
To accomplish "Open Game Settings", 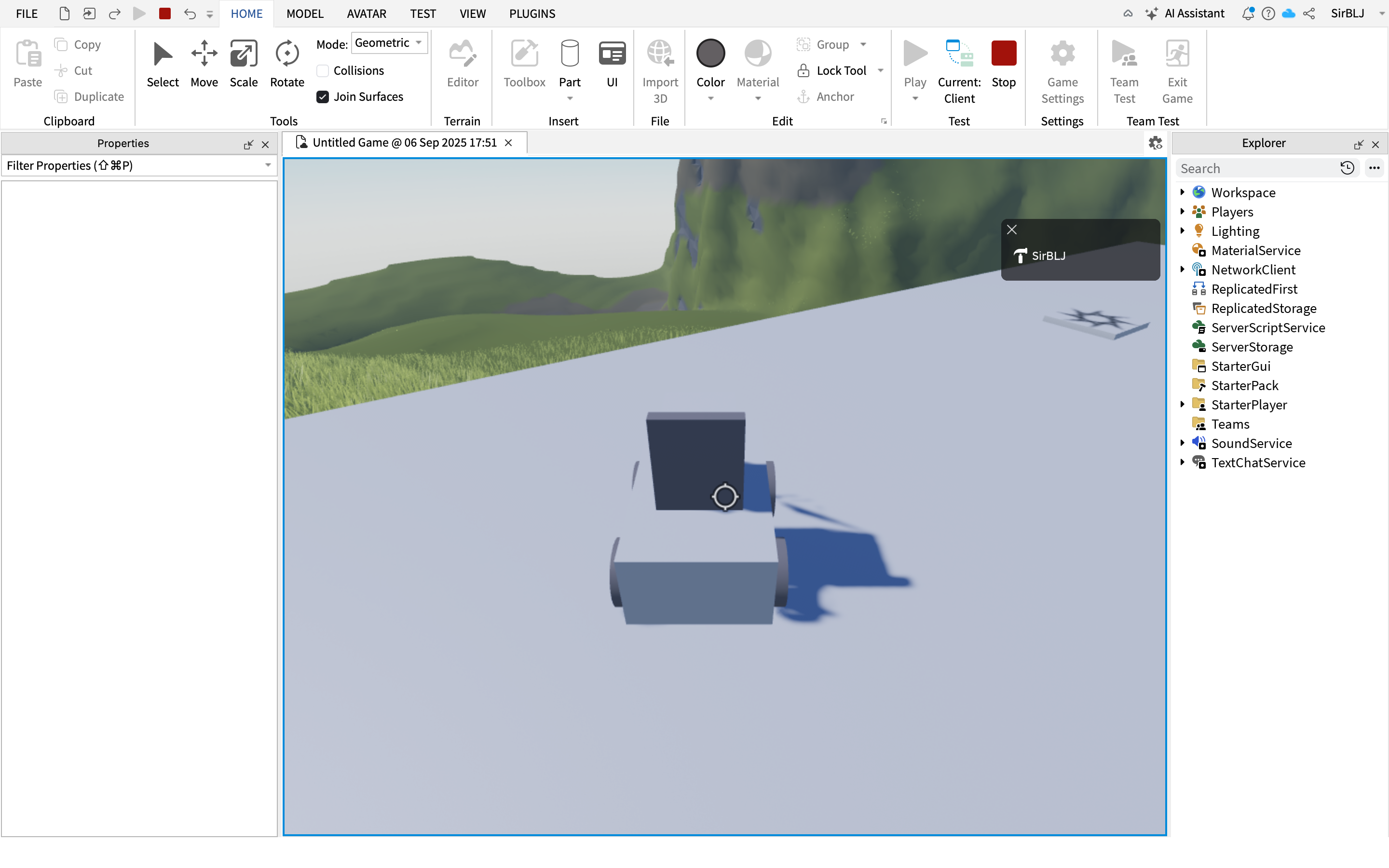I will pyautogui.click(x=1062, y=71).
